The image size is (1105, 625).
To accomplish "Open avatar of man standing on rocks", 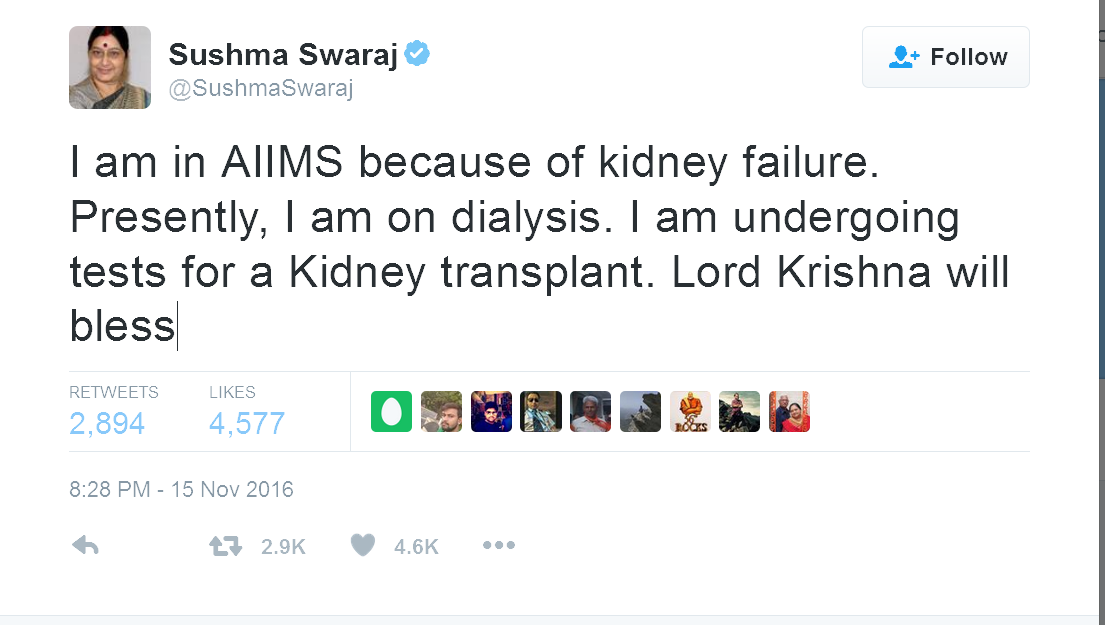I will pyautogui.click(x=739, y=411).
